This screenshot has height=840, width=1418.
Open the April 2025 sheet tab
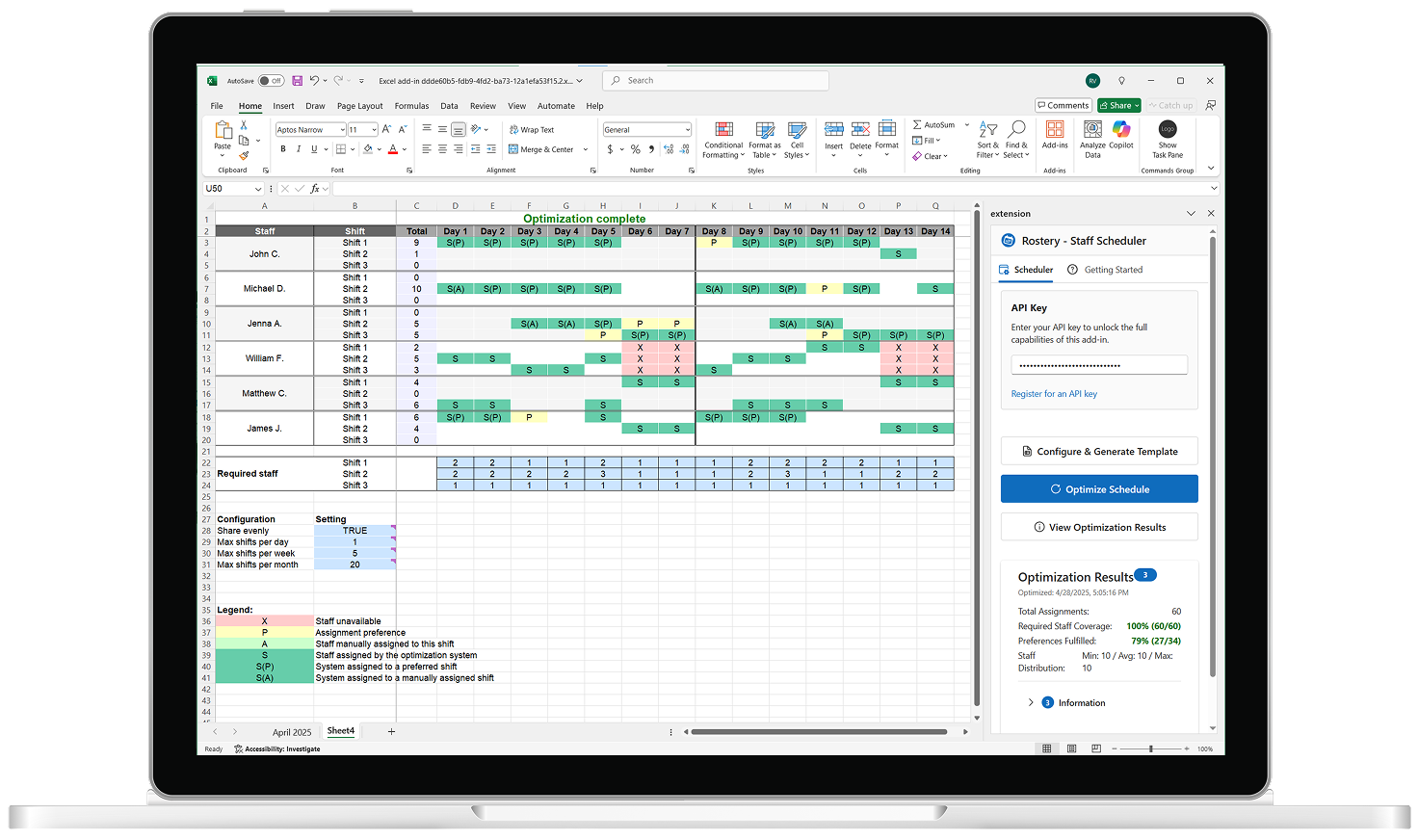click(x=291, y=732)
